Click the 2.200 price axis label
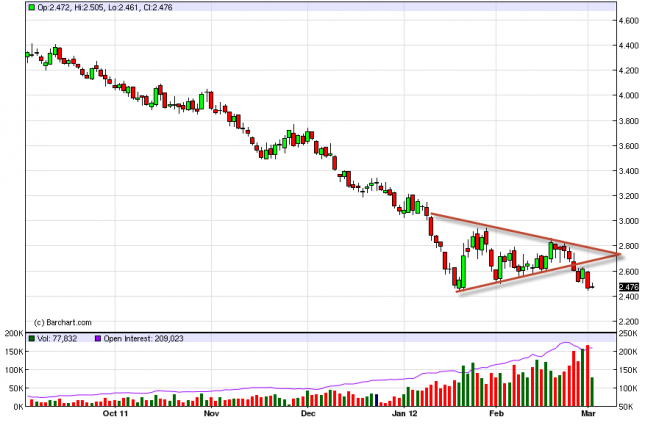Image resolution: width=645 pixels, height=428 pixels. click(x=629, y=321)
